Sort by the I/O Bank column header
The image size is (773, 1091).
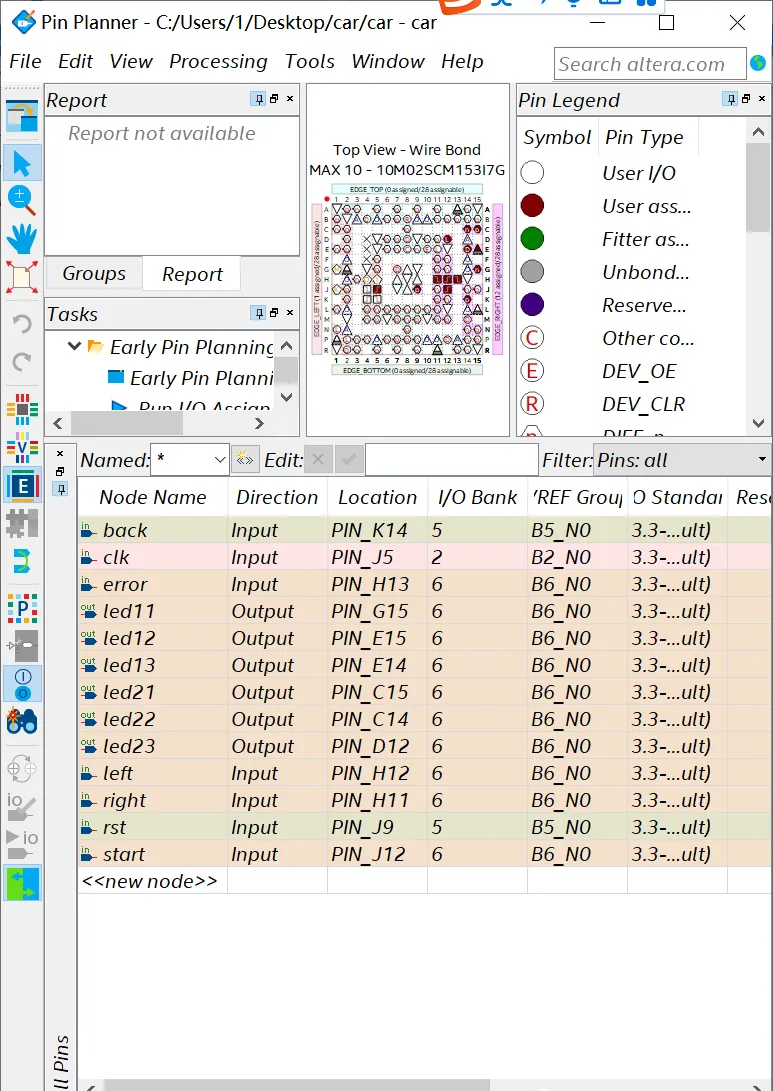(477, 497)
